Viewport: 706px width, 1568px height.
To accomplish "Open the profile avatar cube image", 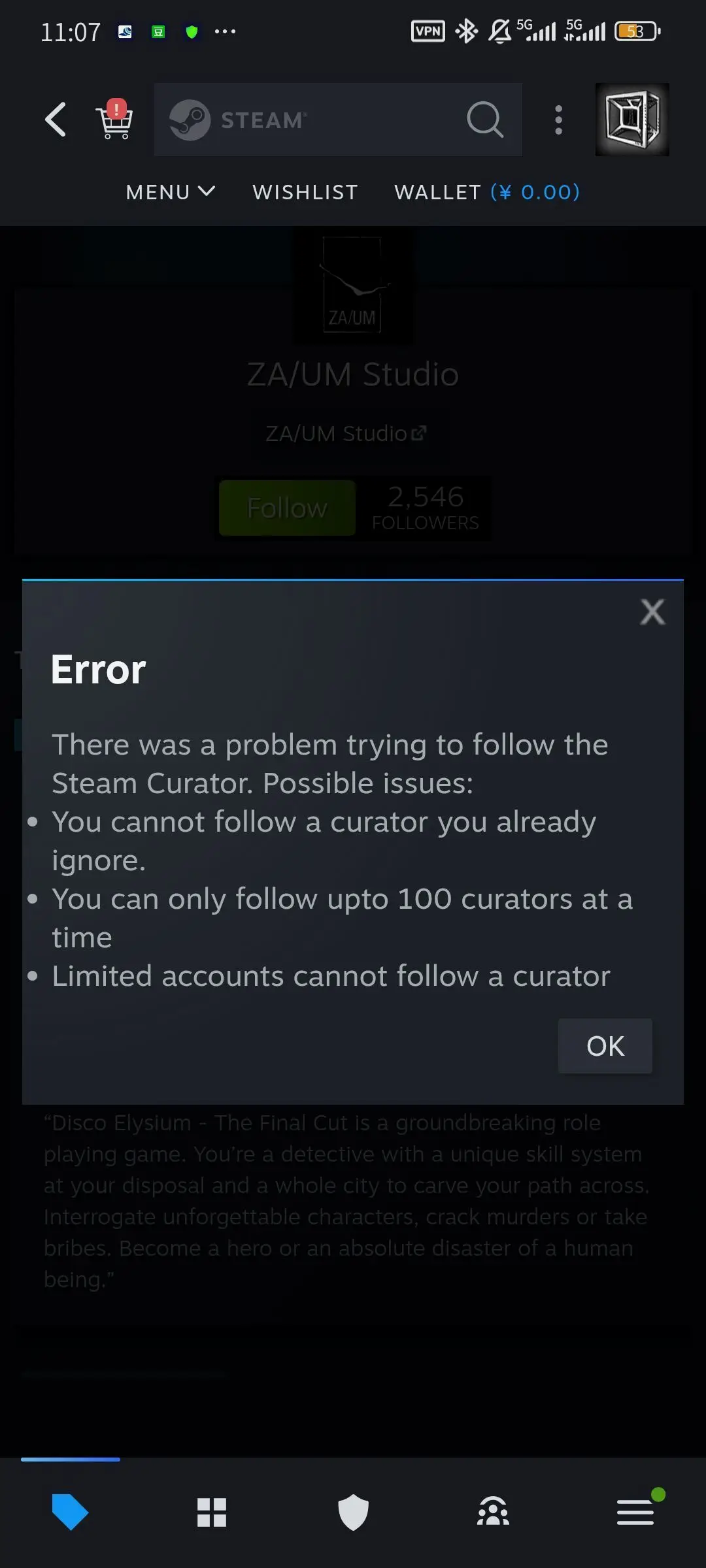I will 632,120.
